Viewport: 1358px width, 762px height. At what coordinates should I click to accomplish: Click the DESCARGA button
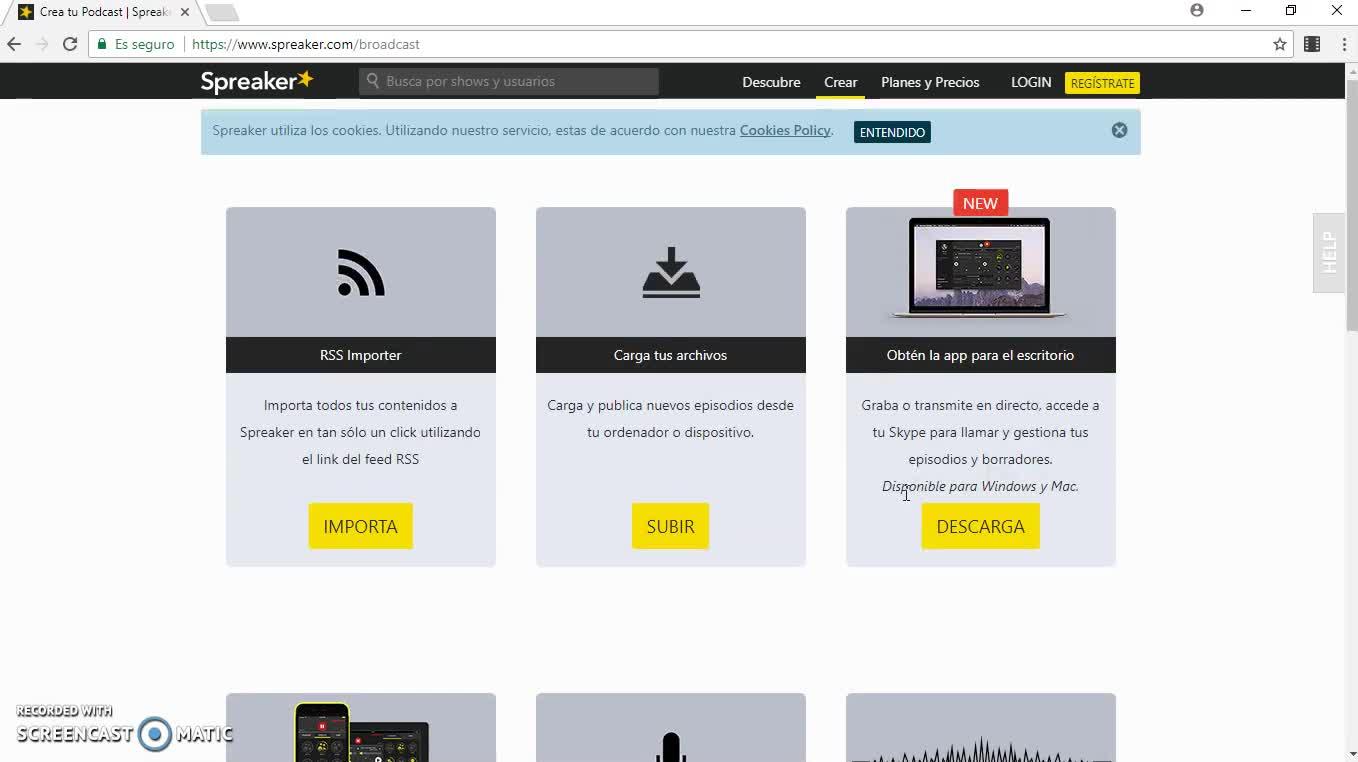pyautogui.click(x=980, y=526)
